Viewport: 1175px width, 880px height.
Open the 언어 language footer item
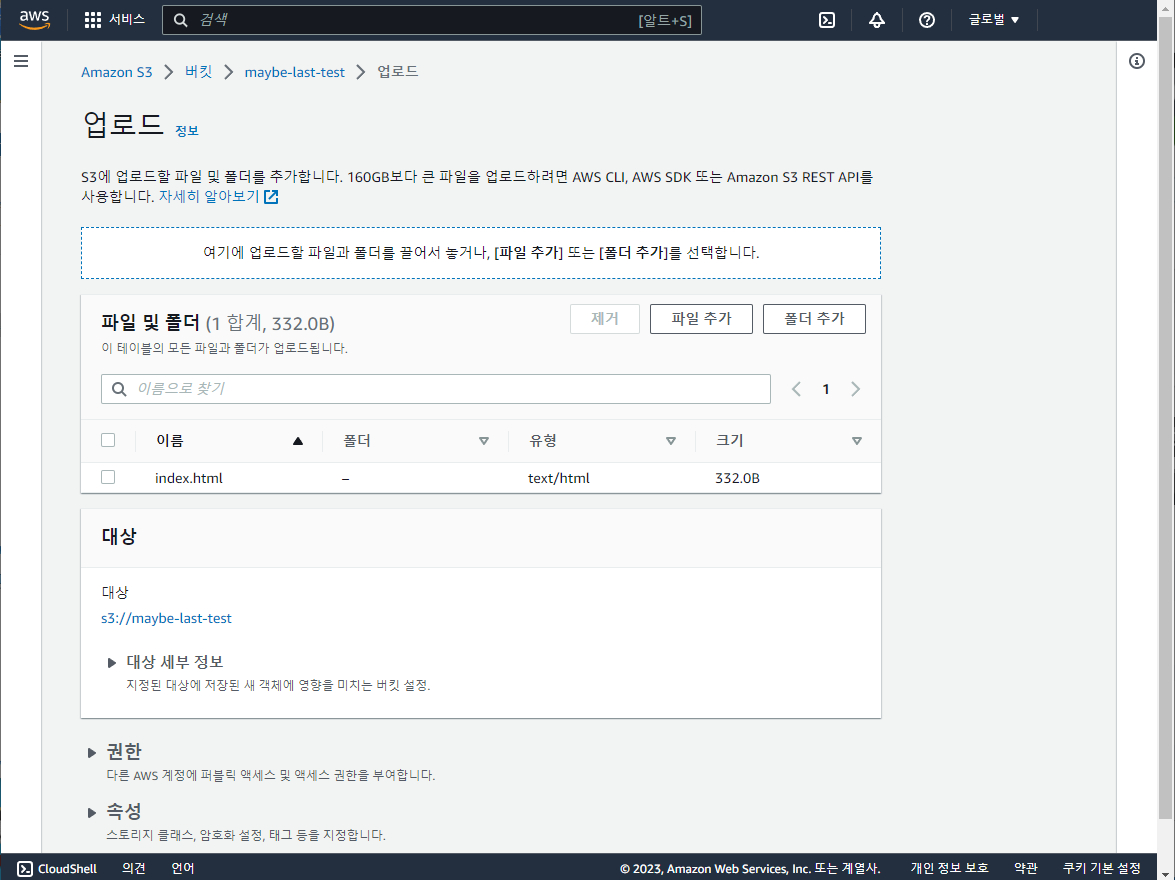[x=183, y=869]
